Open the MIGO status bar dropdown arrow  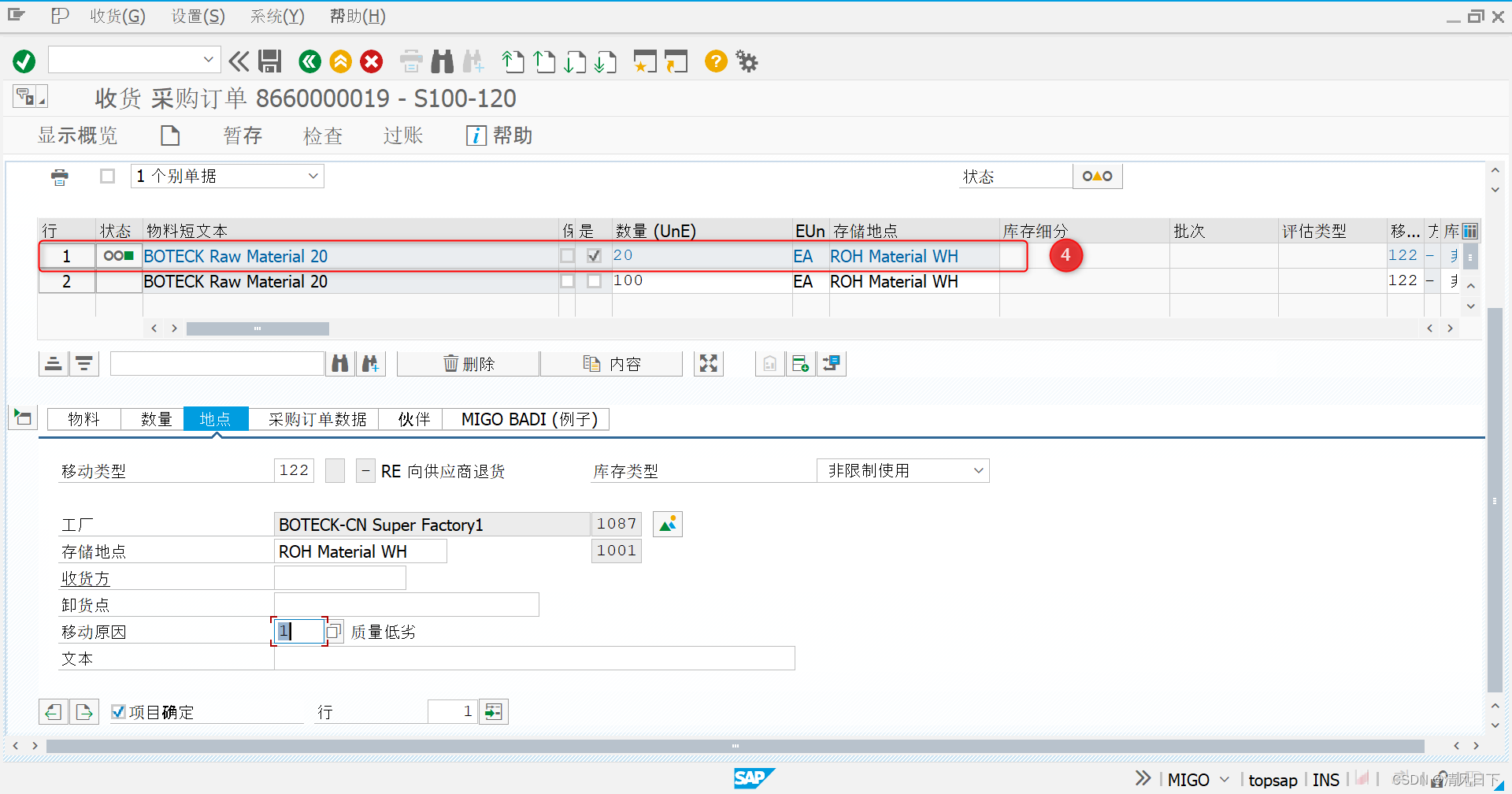[x=1225, y=780]
